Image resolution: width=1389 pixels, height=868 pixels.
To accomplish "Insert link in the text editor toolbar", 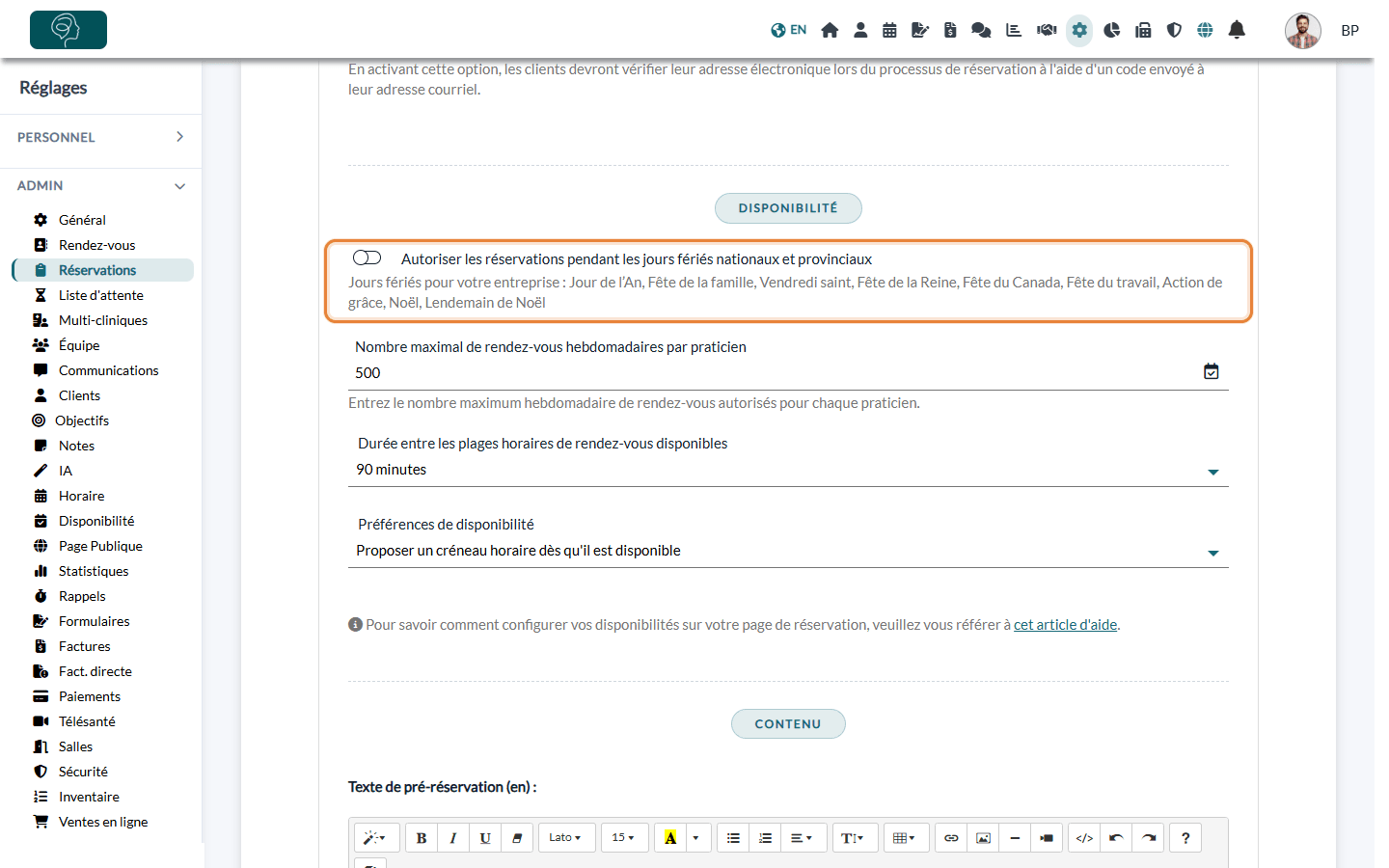I will pyautogui.click(x=951, y=837).
